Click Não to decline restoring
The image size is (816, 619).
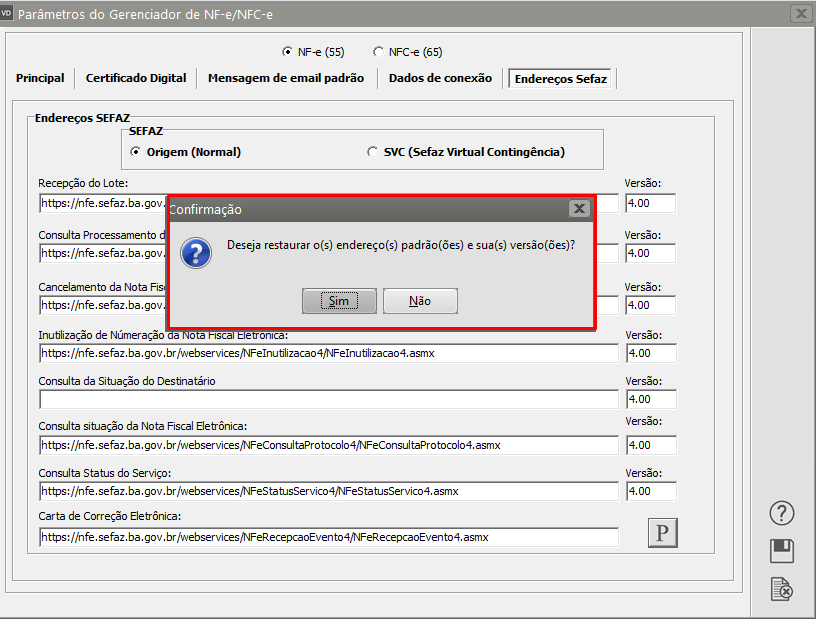pos(420,301)
